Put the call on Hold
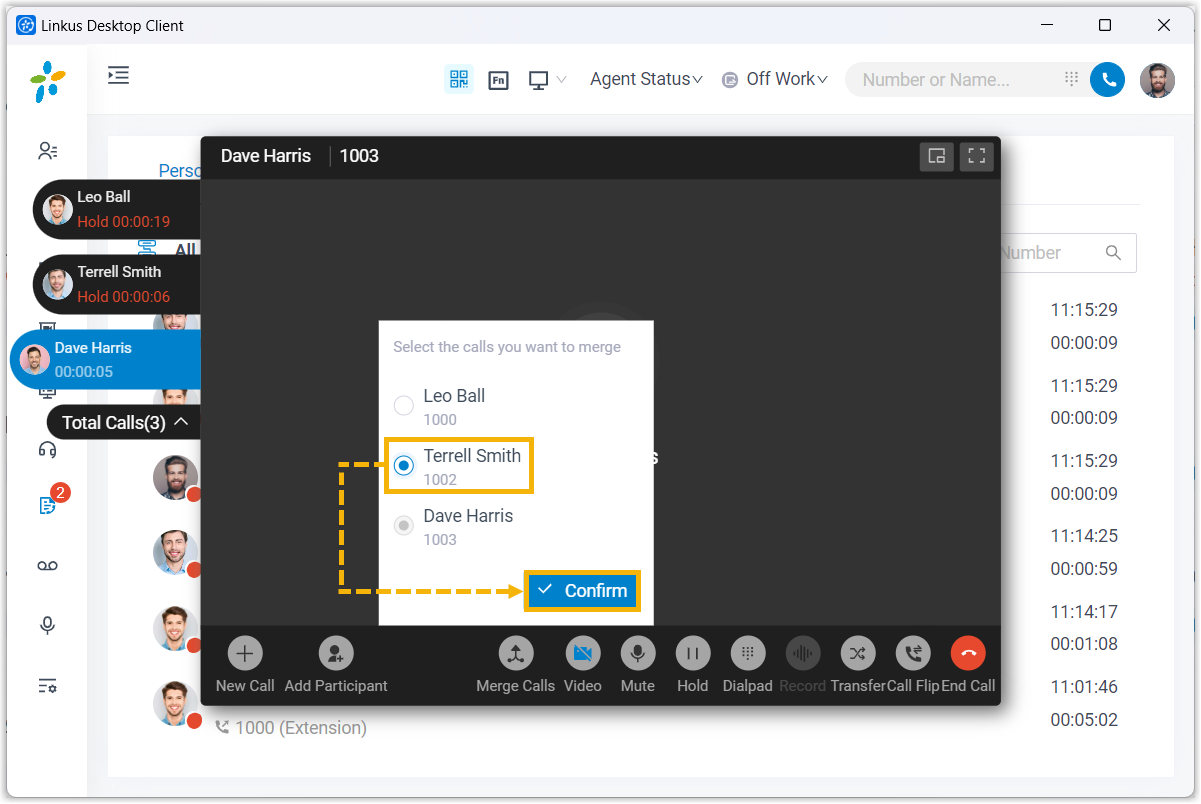The height and width of the screenshot is (804, 1201). tap(692, 654)
